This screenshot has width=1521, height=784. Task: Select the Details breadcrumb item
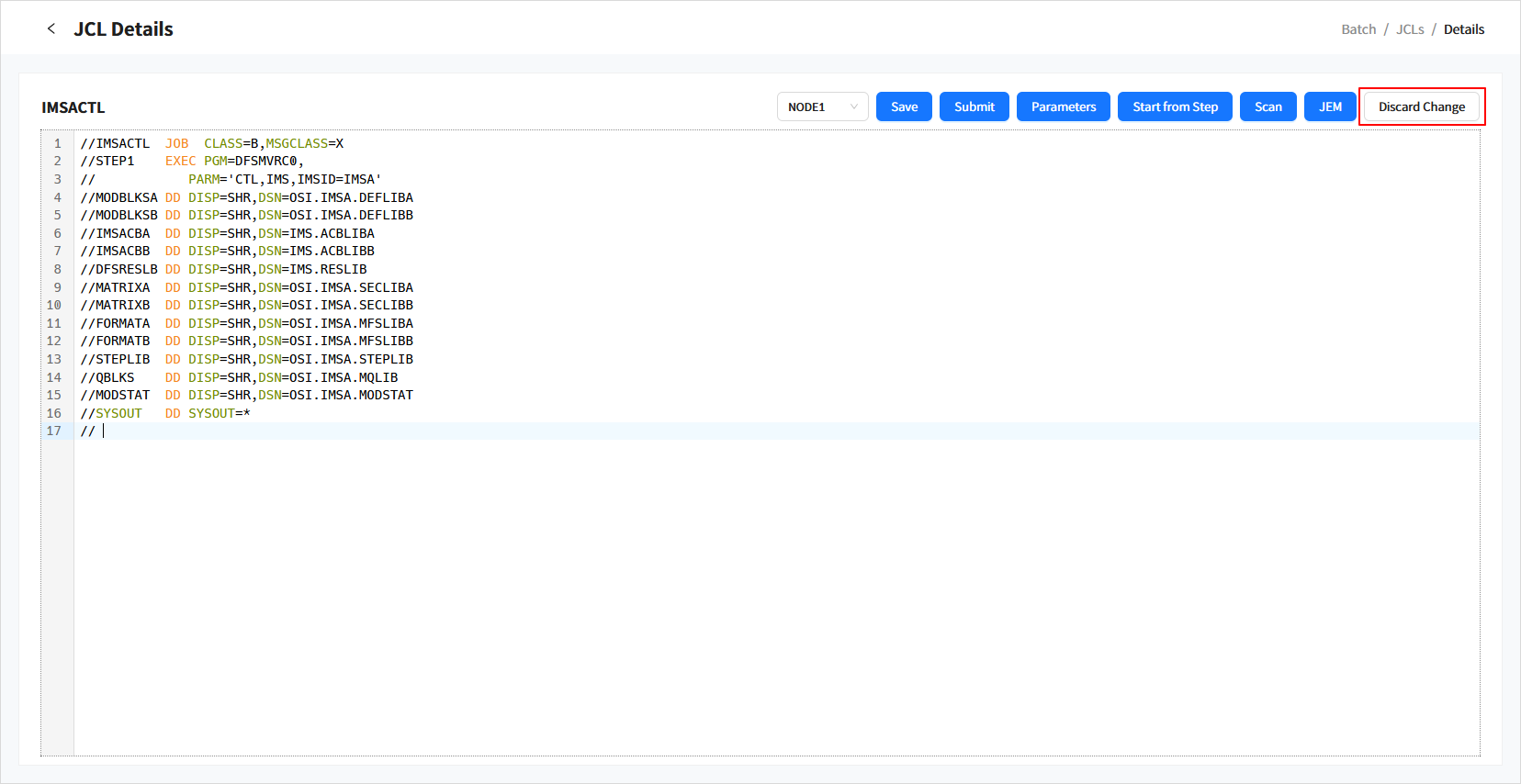(x=1463, y=29)
